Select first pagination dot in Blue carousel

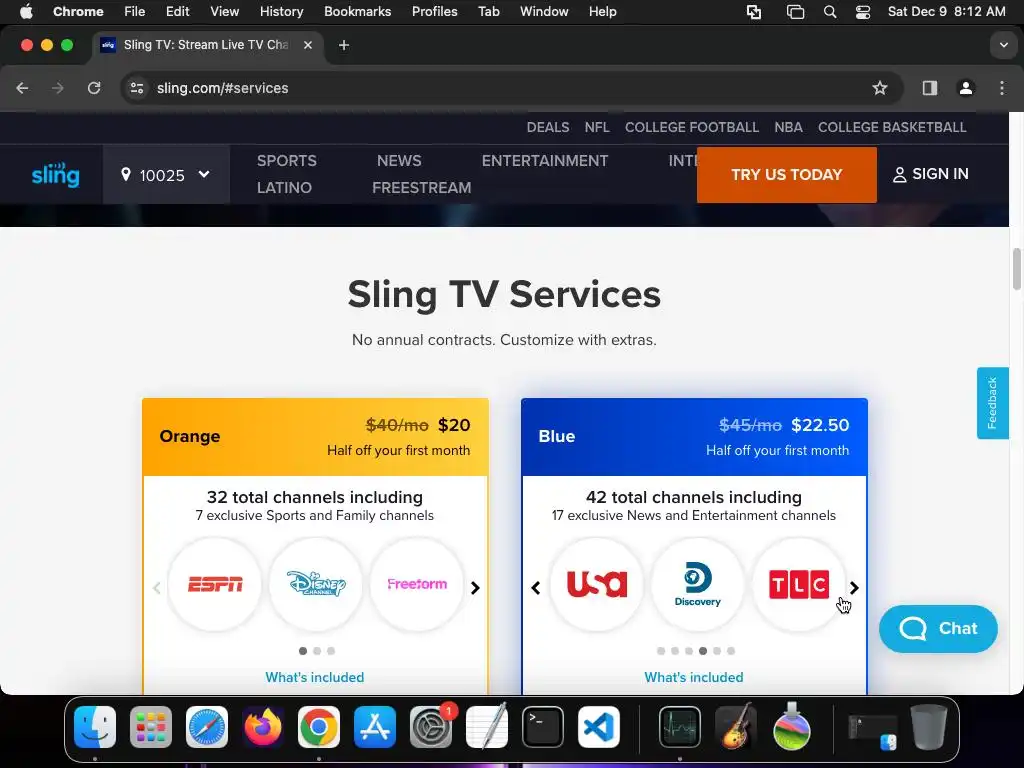[661, 651]
